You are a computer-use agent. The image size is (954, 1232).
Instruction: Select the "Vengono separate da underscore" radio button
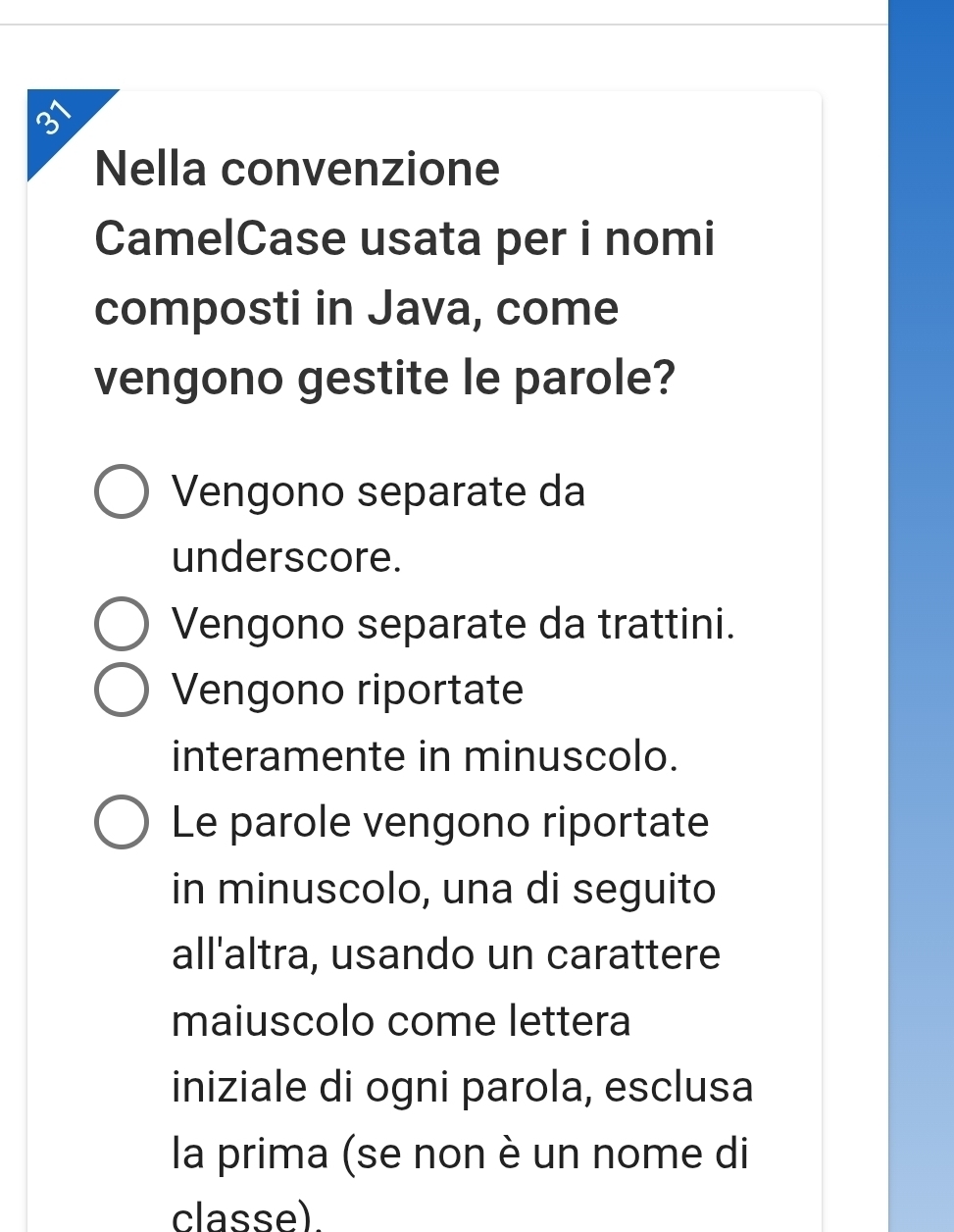pyautogui.click(x=122, y=491)
